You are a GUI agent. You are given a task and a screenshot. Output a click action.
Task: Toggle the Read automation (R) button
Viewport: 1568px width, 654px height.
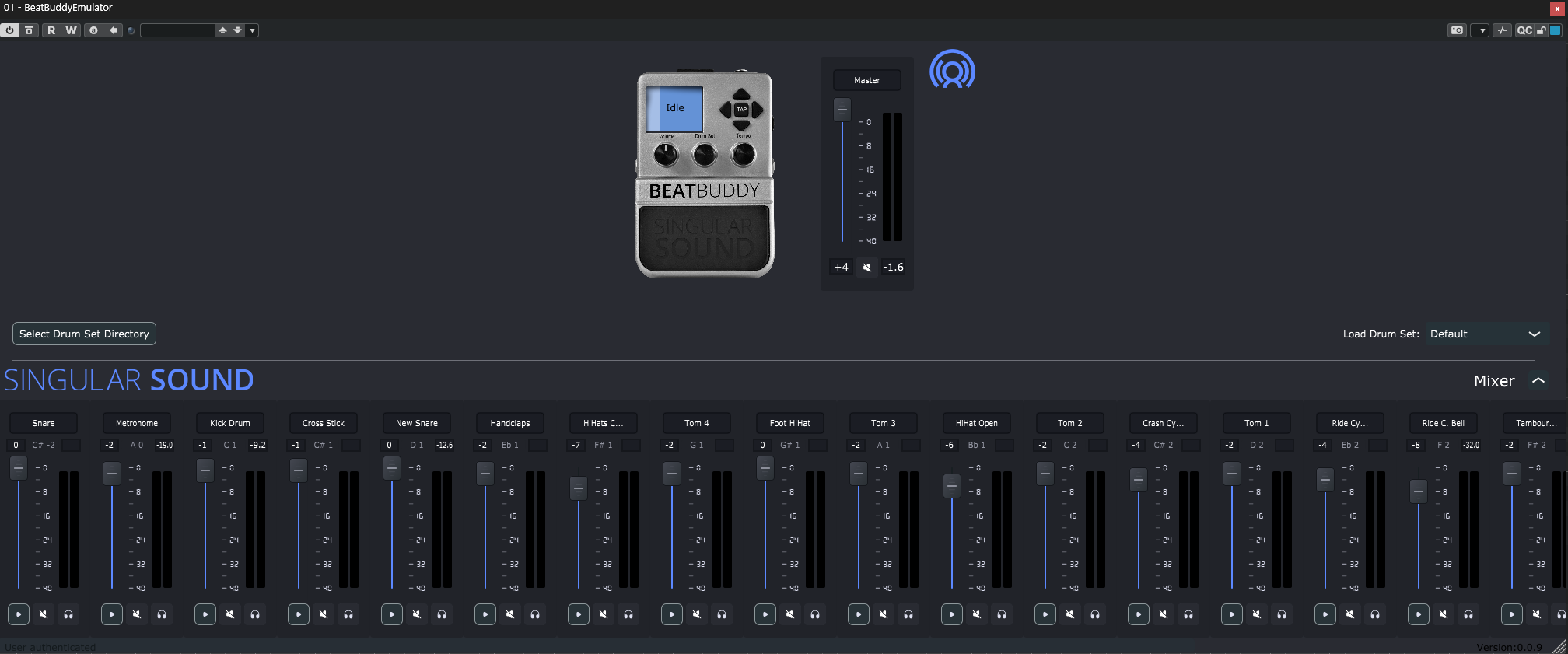51,30
